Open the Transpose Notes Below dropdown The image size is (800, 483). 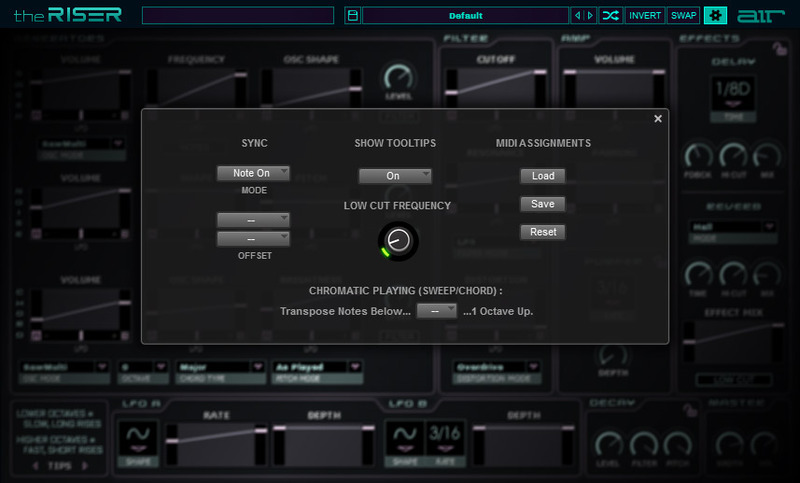click(436, 311)
